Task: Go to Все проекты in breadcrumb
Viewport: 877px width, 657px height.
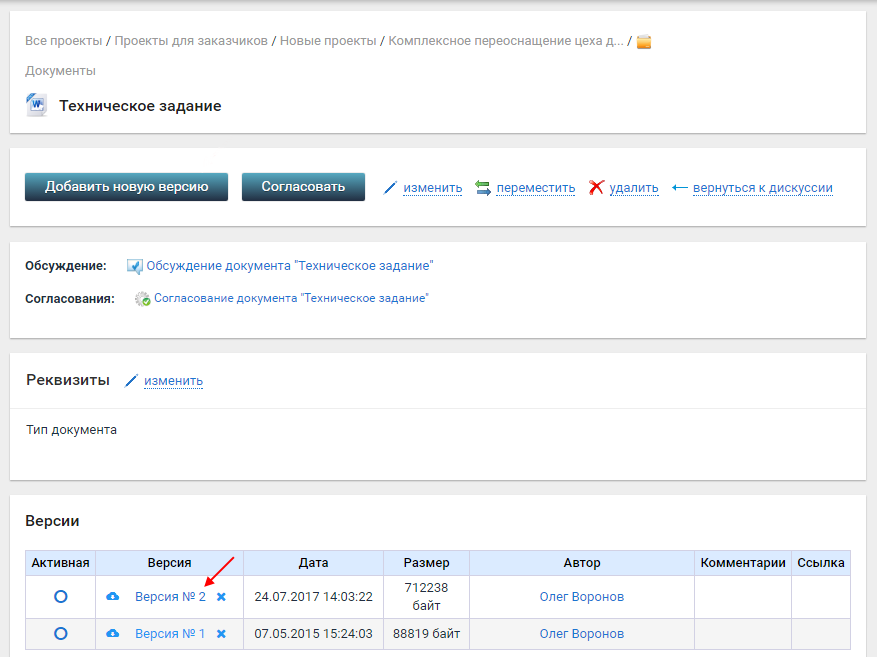Action: click(x=63, y=41)
